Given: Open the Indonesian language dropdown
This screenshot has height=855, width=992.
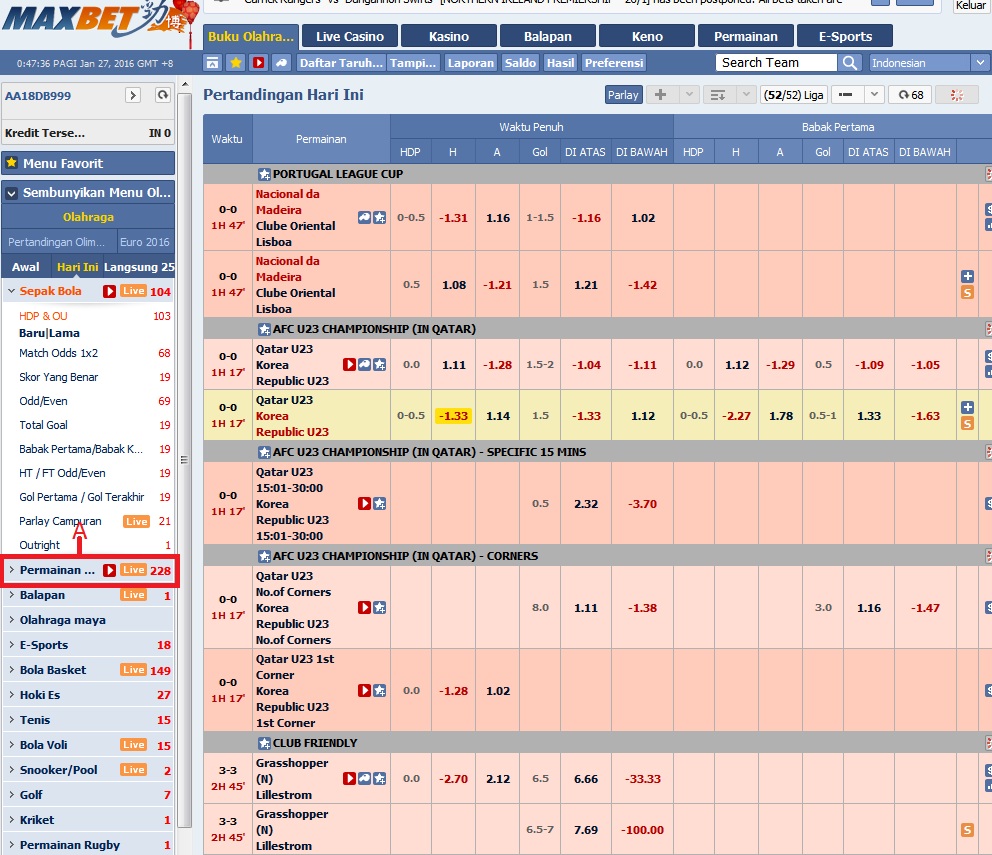Looking at the screenshot, I should pyautogui.click(x=927, y=62).
